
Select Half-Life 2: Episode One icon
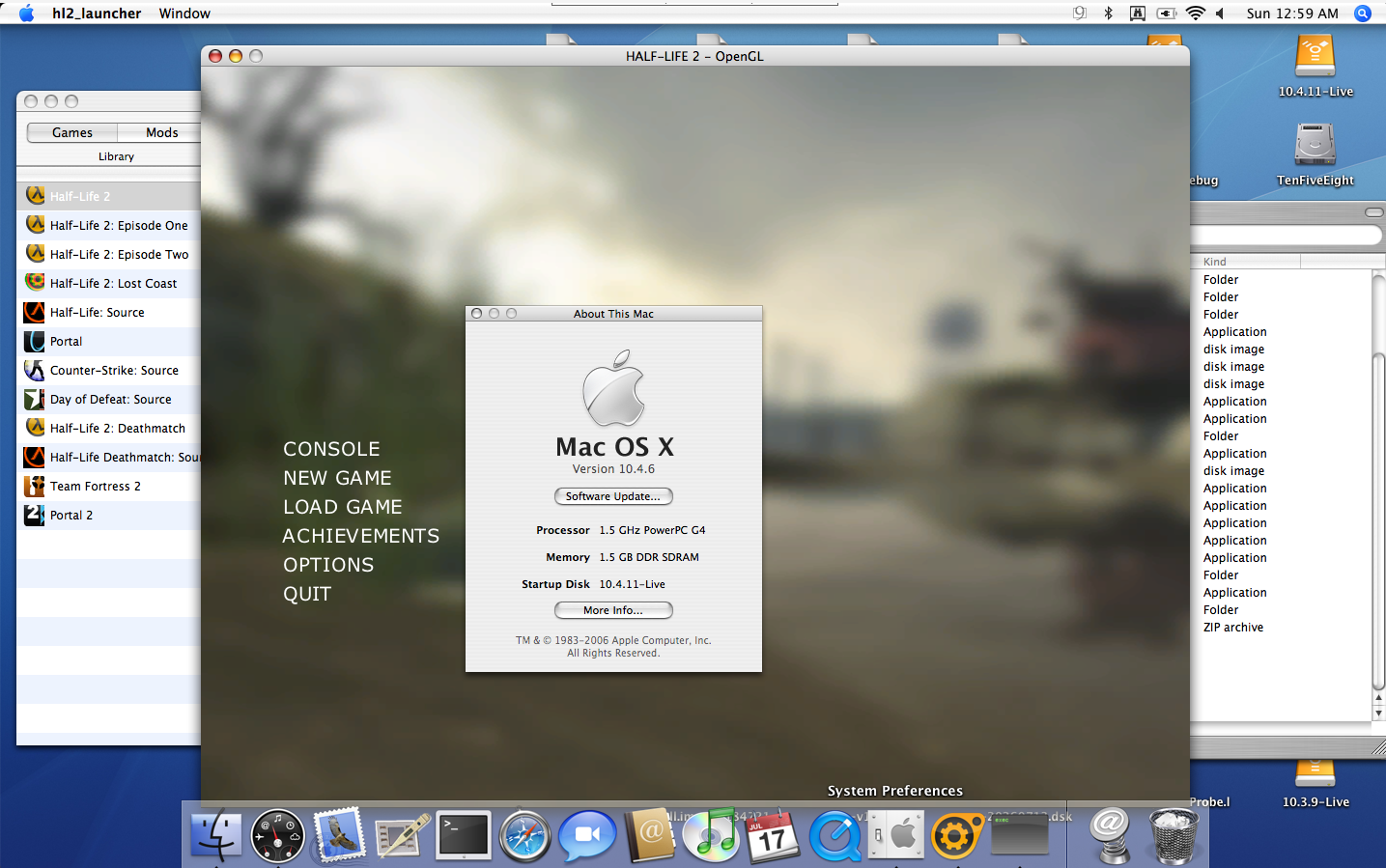(35, 225)
